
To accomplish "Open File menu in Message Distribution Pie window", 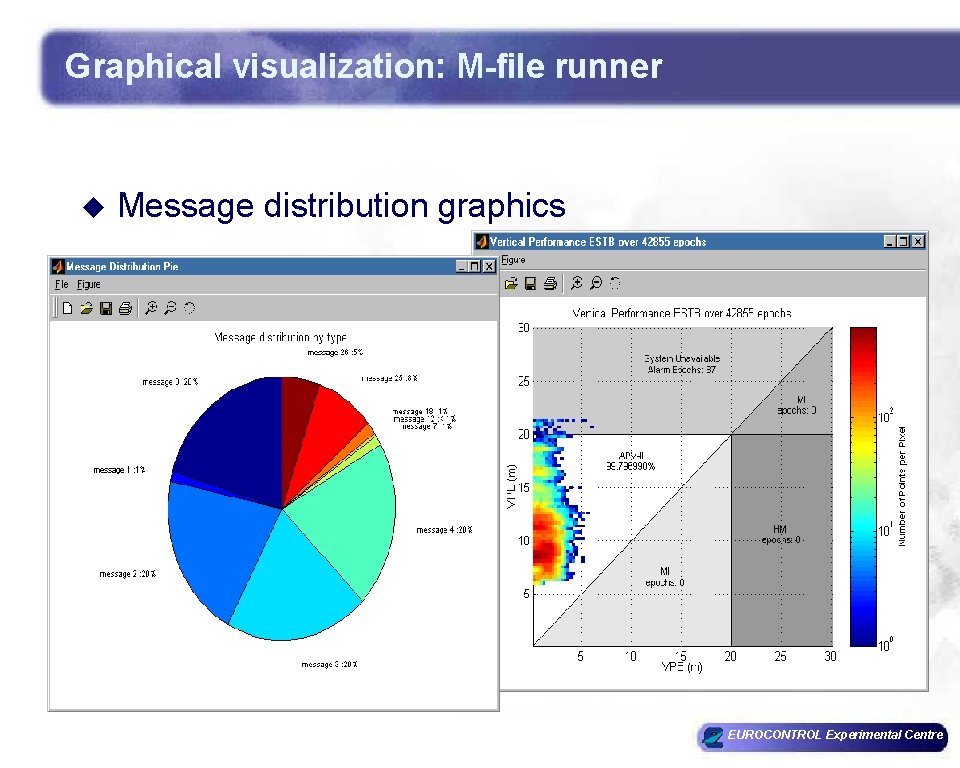I will tap(61, 284).
